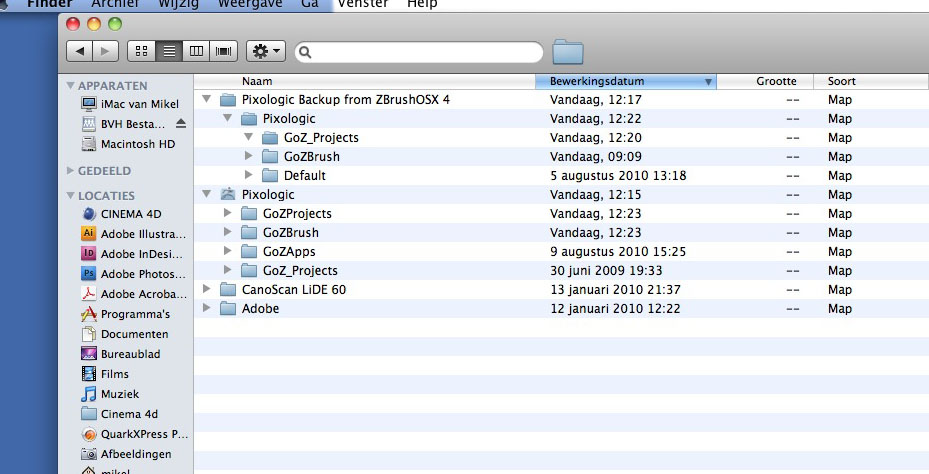This screenshot has height=474, width=929.
Task: Open Adobe Acroba... in sidebar
Action: click(x=134, y=294)
